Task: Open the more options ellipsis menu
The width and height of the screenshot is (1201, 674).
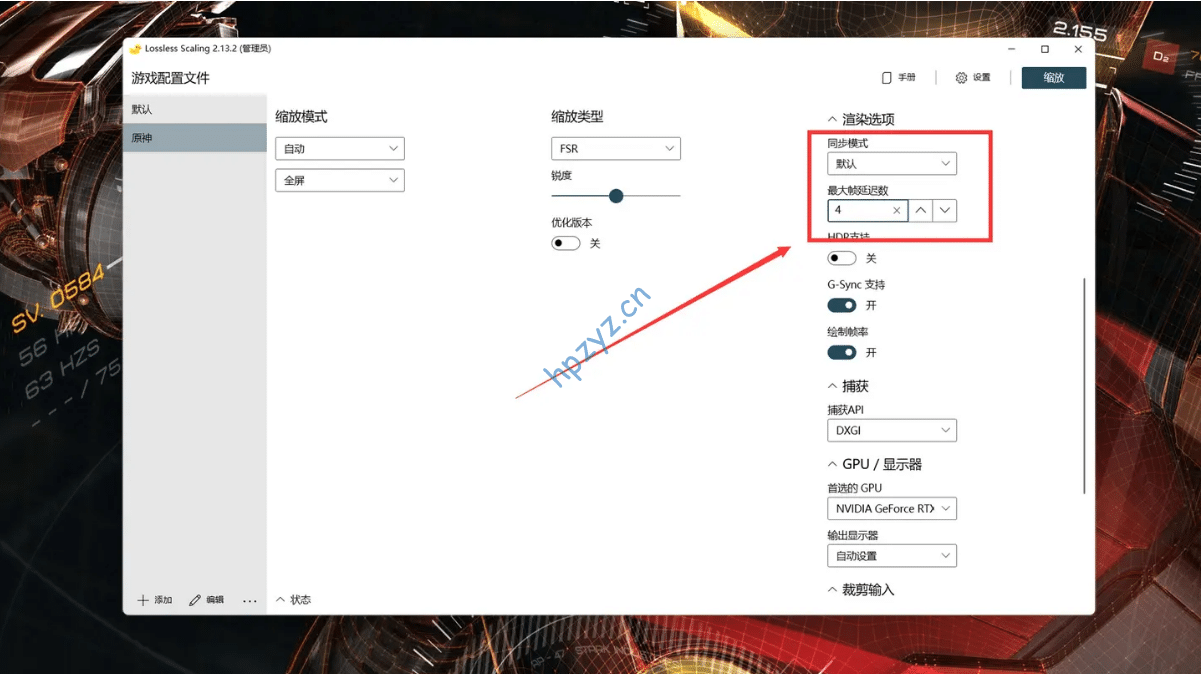Action: tap(250, 601)
